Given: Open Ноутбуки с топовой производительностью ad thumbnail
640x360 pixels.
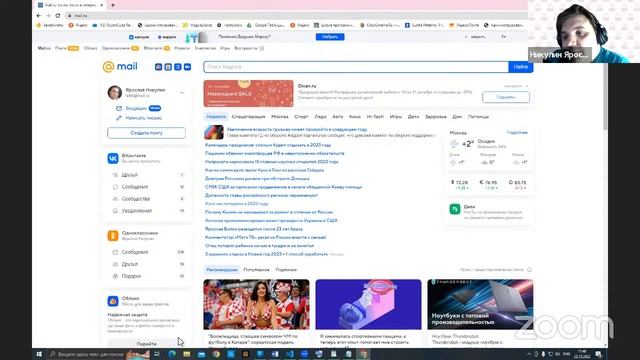Looking at the screenshot, I should tap(480, 304).
